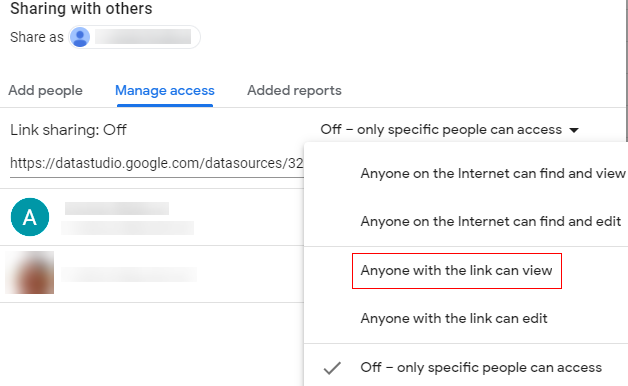
Task: Click the Share as account avatar icon
Action: 80,37
